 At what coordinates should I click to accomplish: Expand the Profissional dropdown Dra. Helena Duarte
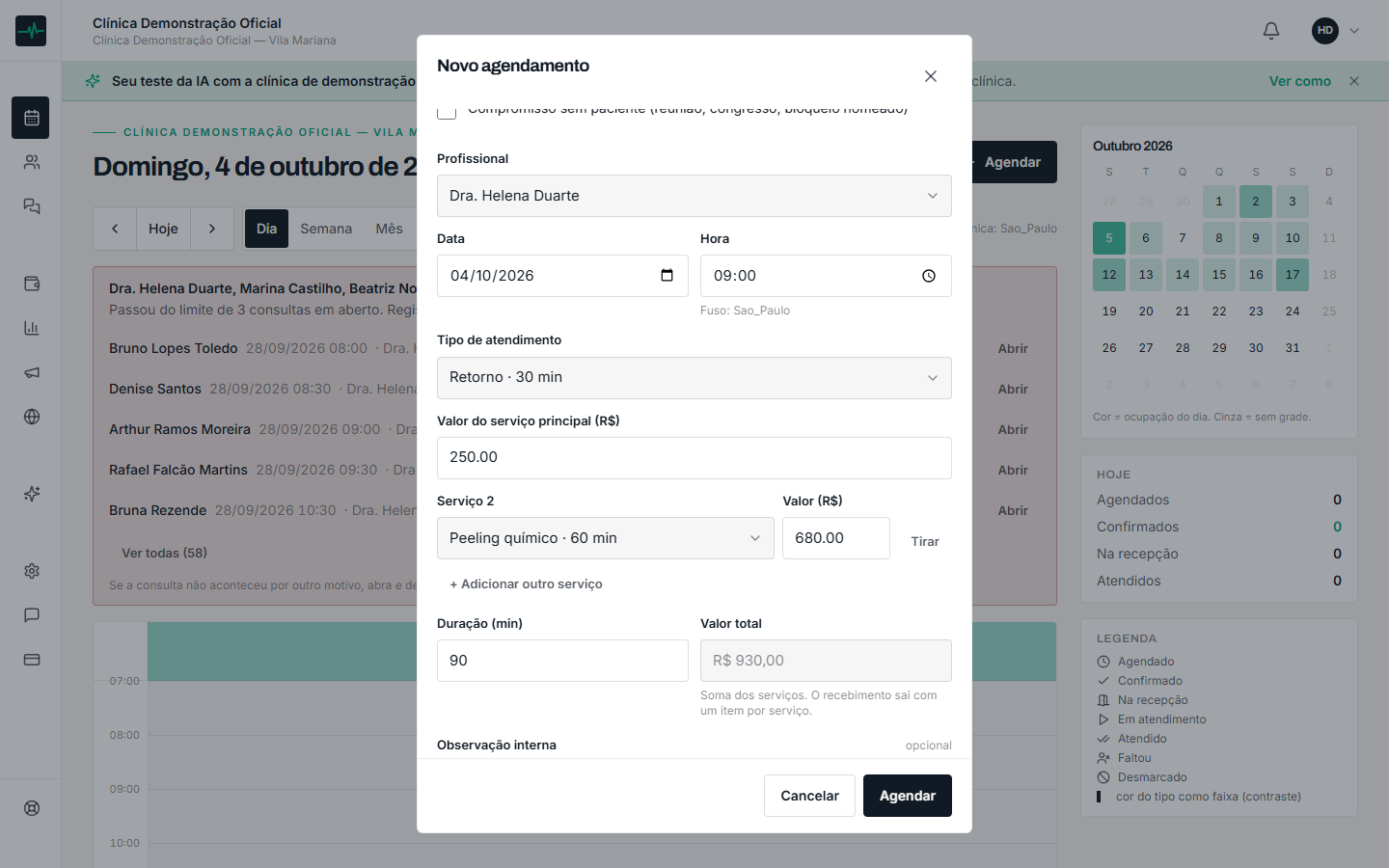tap(694, 196)
